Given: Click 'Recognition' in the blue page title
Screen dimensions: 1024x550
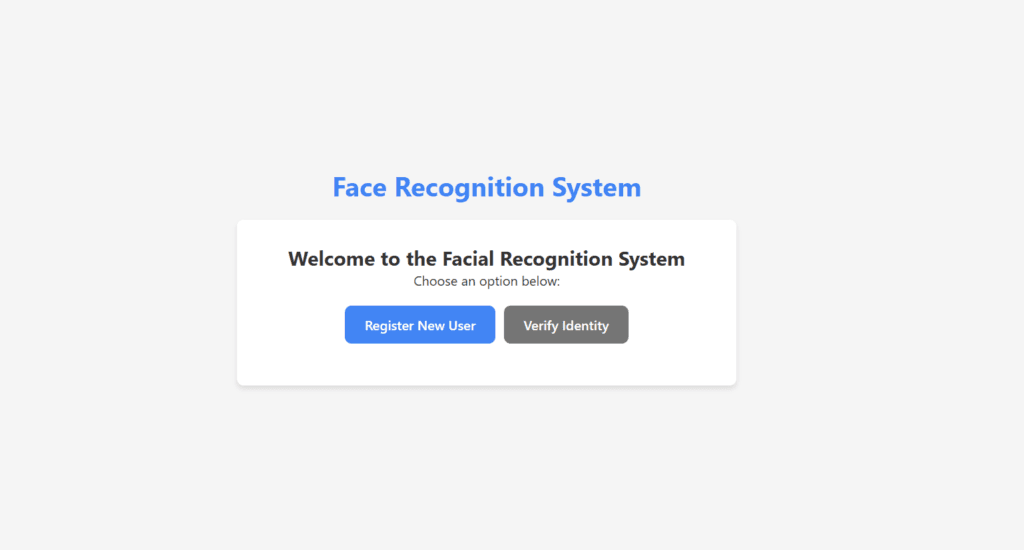Looking at the screenshot, I should (x=470, y=189).
